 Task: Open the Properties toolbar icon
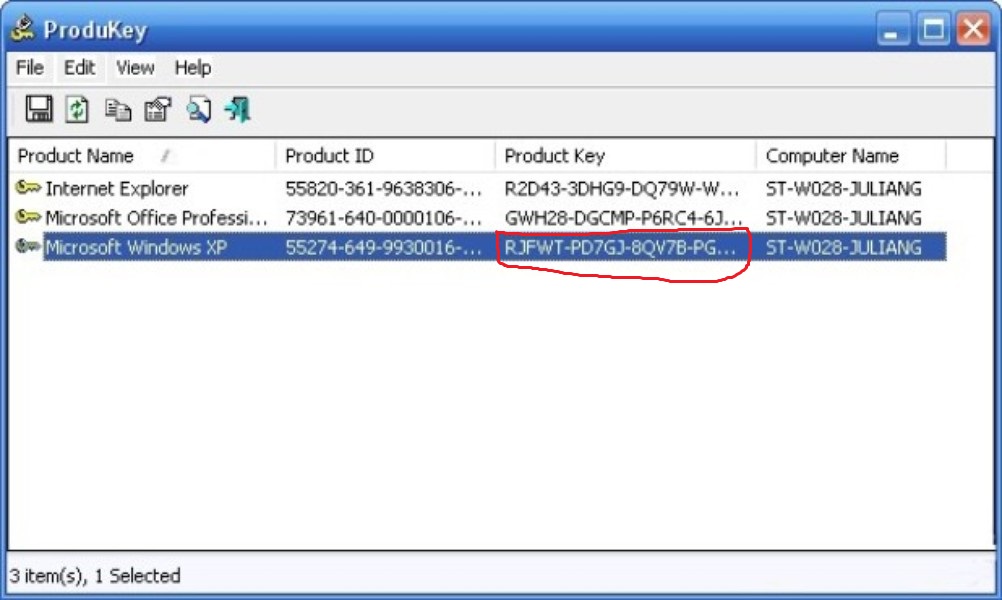click(x=158, y=109)
